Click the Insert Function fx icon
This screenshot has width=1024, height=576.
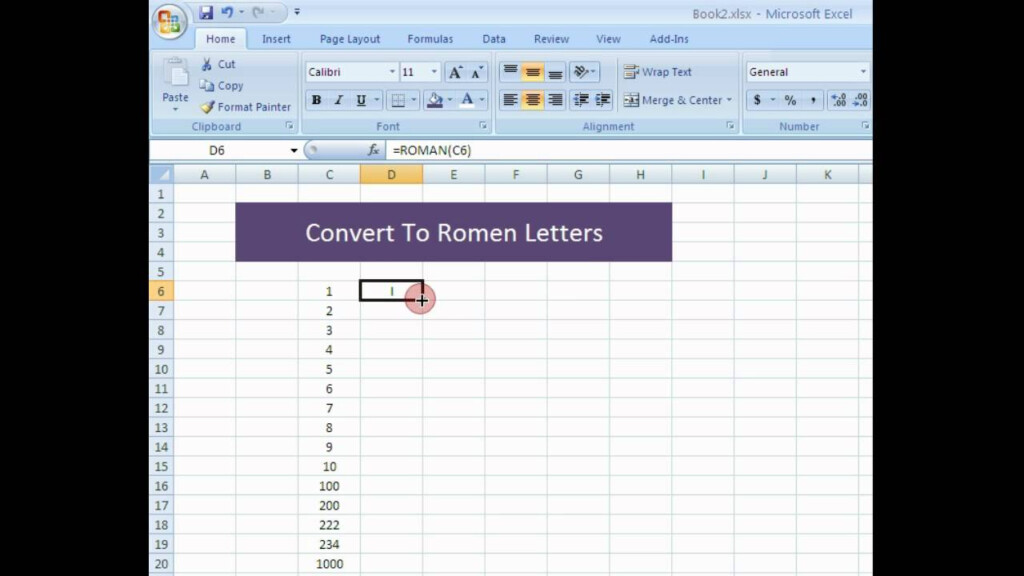pos(374,150)
